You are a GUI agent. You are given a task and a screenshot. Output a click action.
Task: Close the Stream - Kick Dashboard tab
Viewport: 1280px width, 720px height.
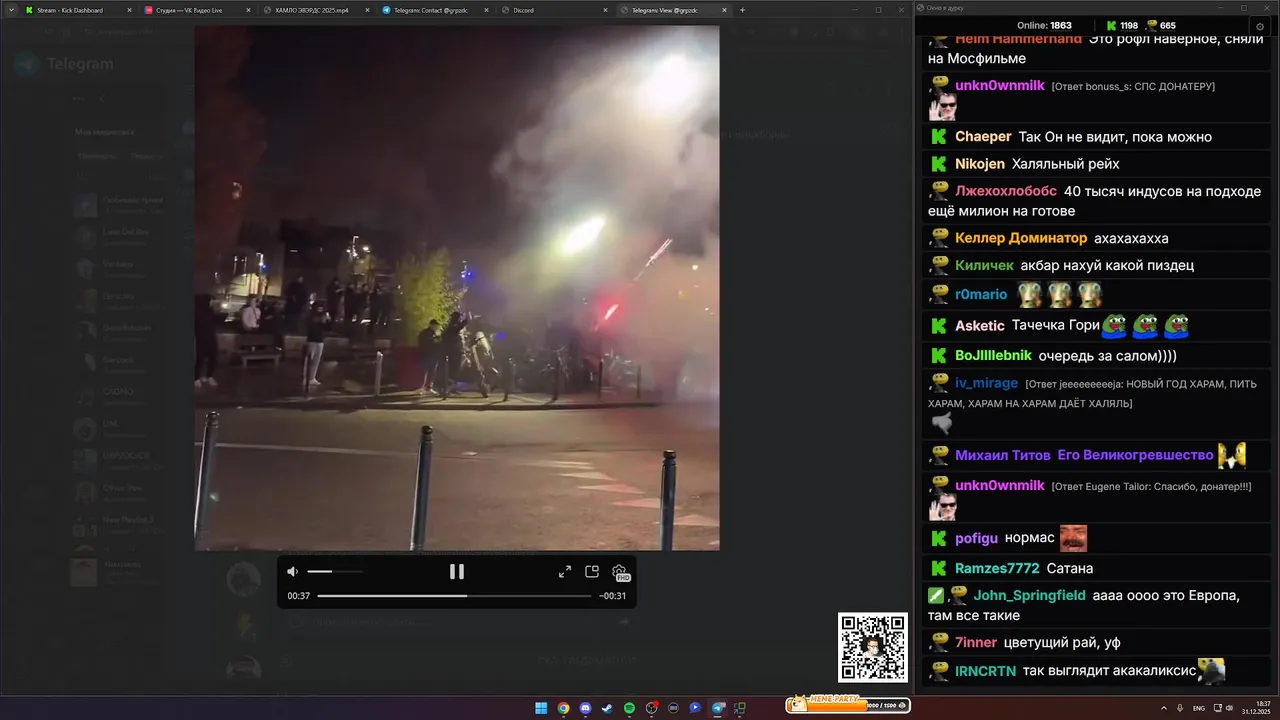[x=129, y=10]
